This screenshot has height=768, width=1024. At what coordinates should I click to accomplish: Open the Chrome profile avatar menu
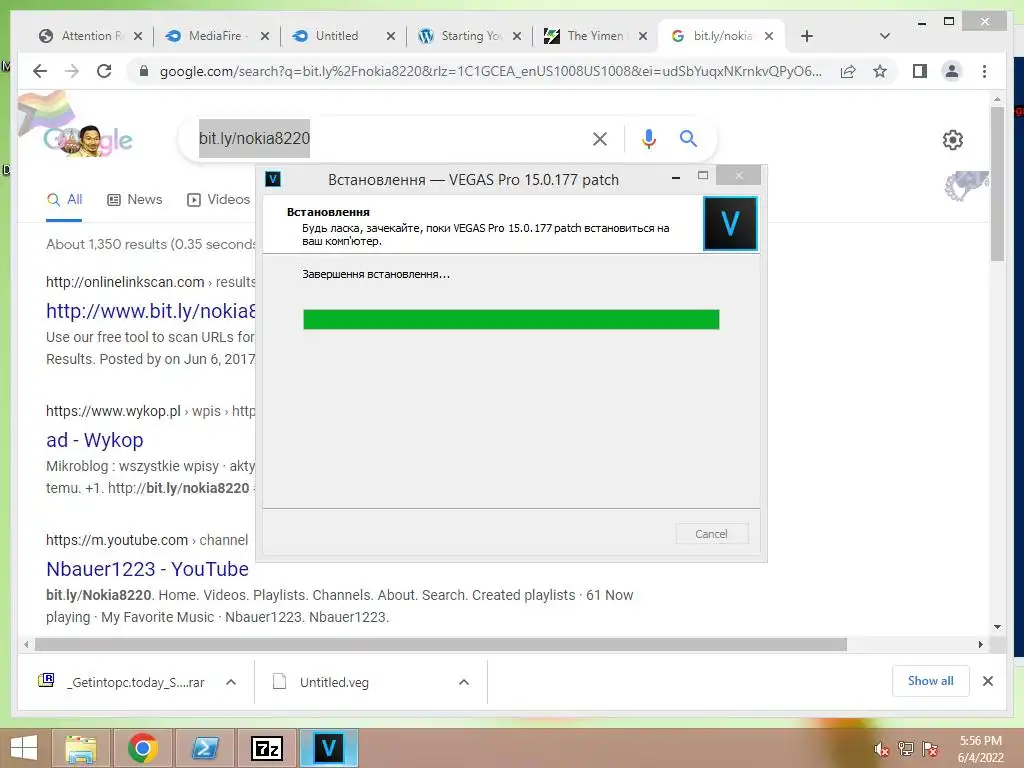[x=952, y=71]
